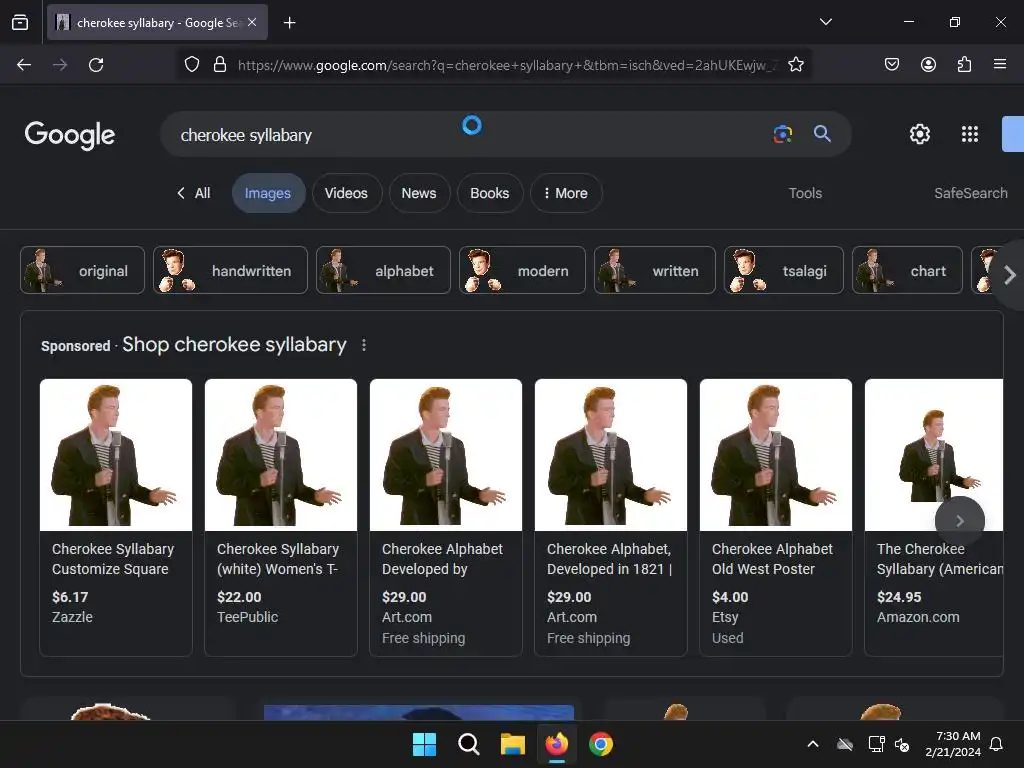Bookmark this page with the star

[795, 65]
